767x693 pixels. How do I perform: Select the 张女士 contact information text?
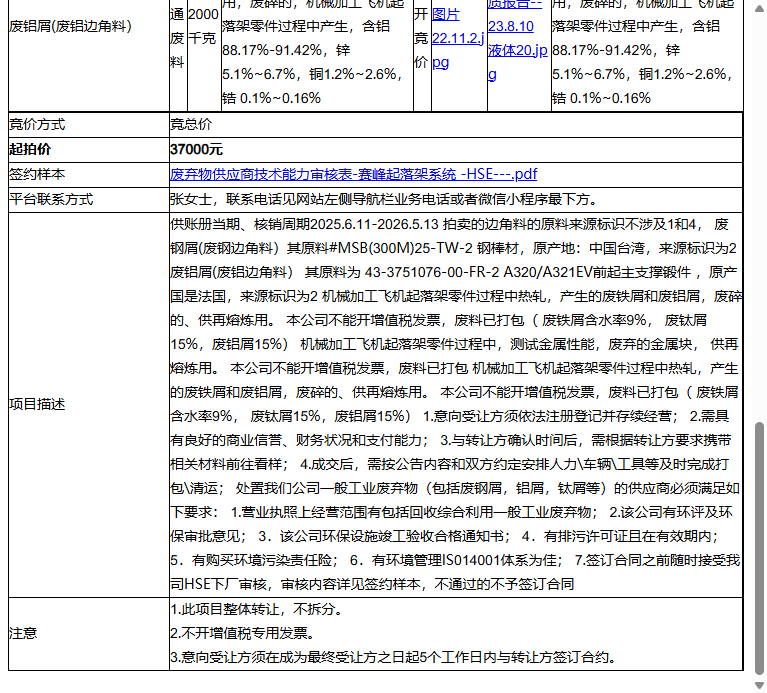point(384,200)
